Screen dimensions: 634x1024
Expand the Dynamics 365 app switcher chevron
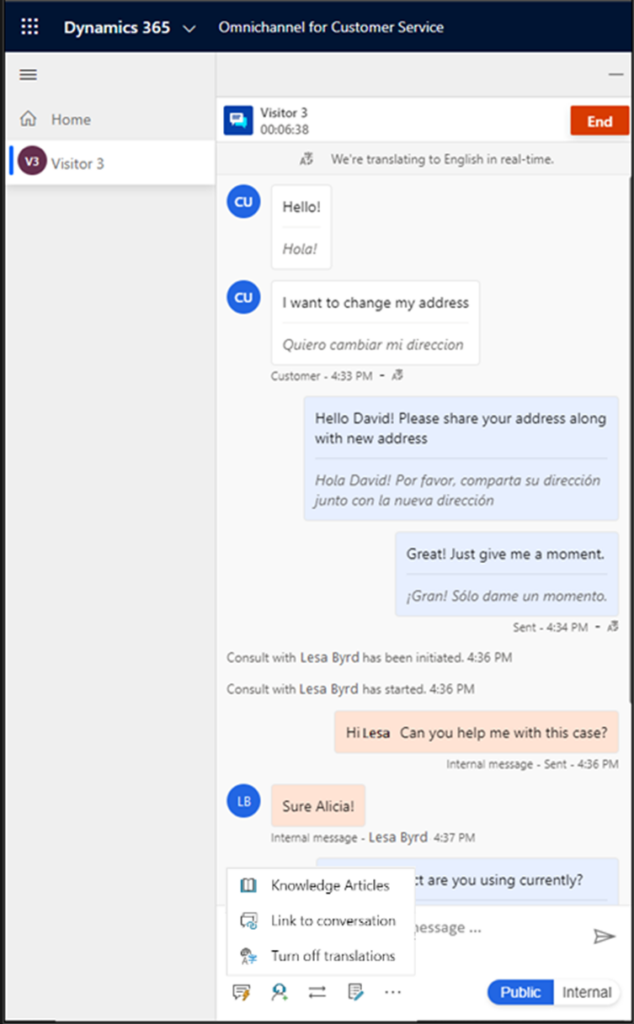189,28
